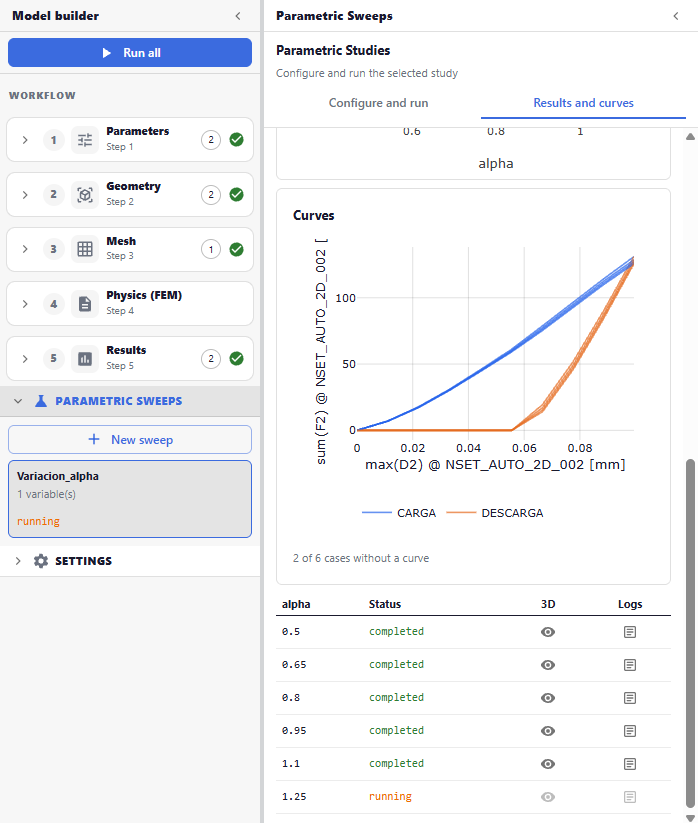
Task: Click the Results green check status
Action: [x=237, y=358]
